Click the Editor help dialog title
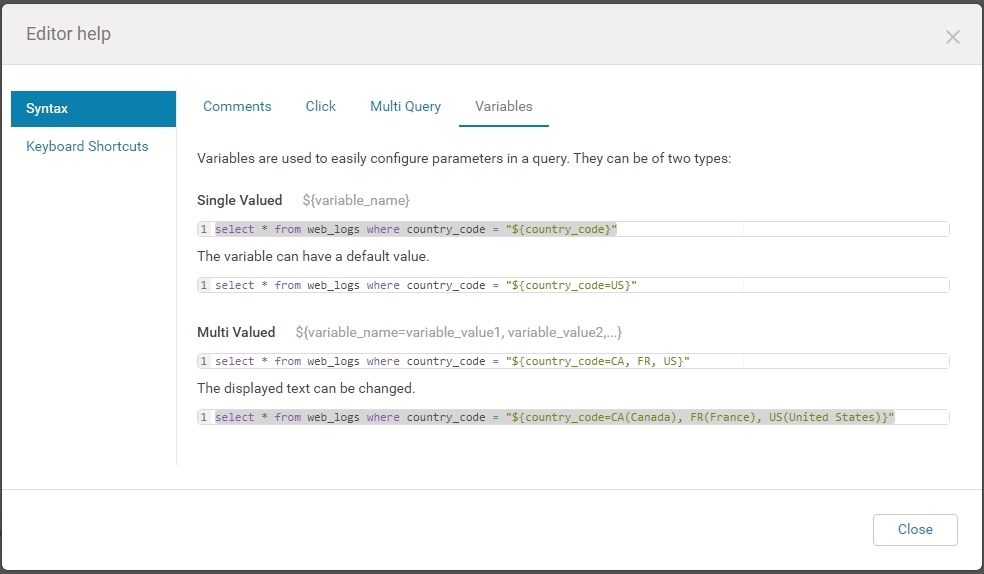This screenshot has height=574, width=984. 68,34
